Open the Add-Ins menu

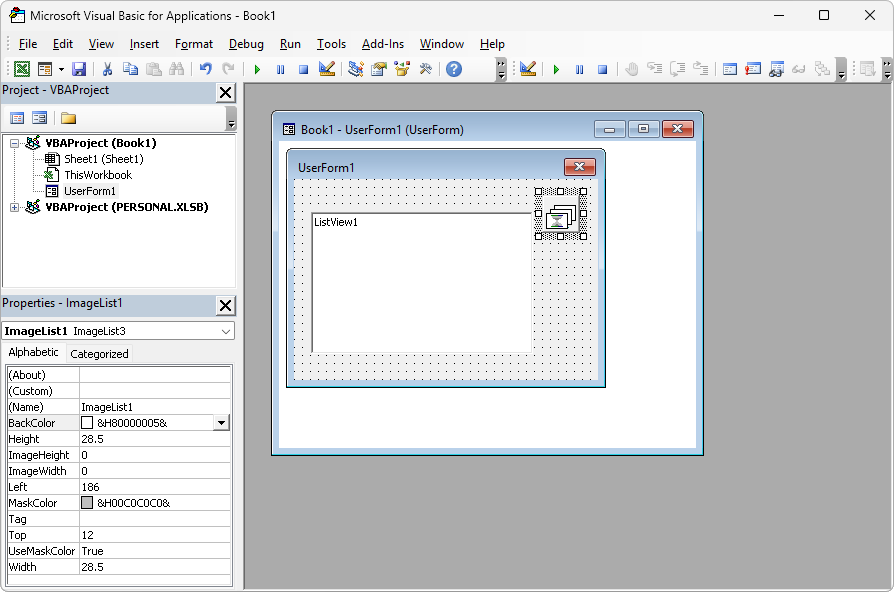(x=383, y=44)
